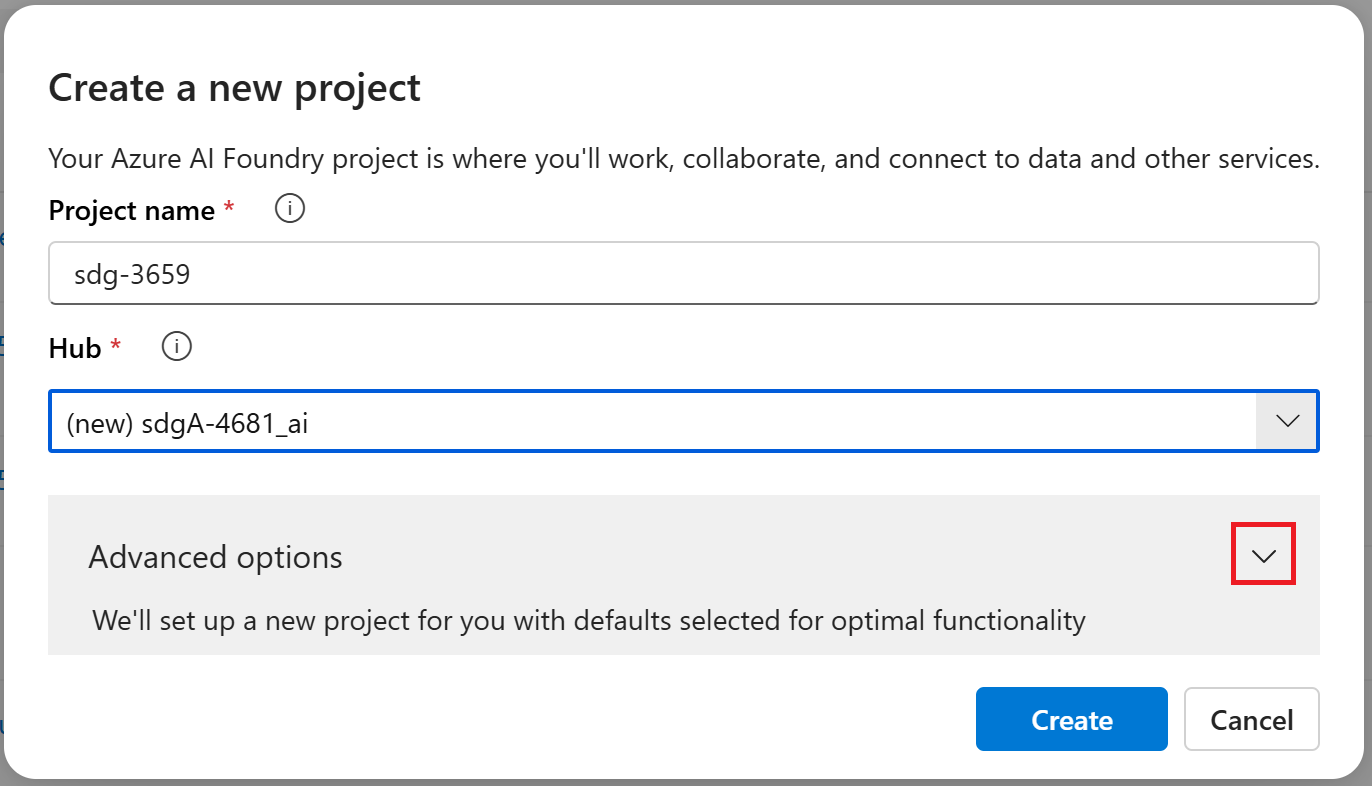Click the Advanced options heading text
1372x786 pixels.
(215, 557)
